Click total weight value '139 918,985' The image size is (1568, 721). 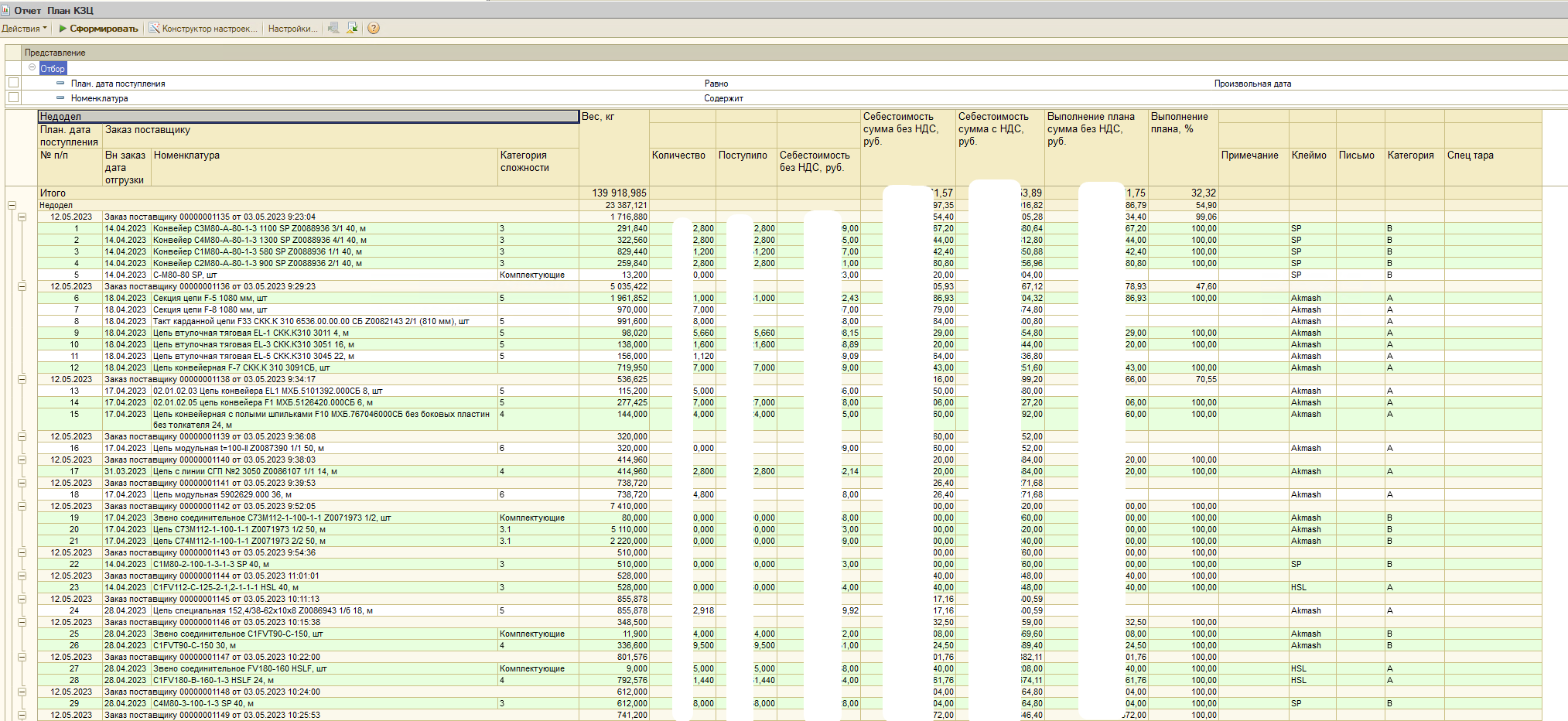(x=619, y=193)
